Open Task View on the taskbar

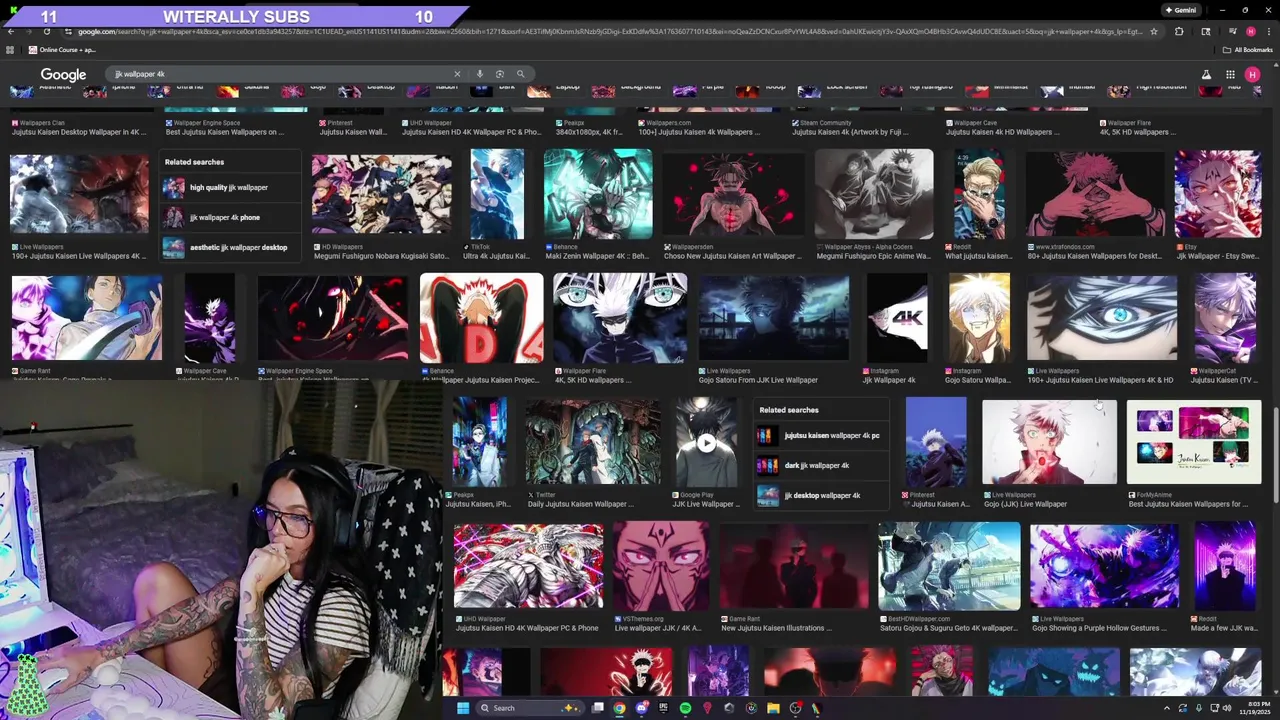click(598, 708)
